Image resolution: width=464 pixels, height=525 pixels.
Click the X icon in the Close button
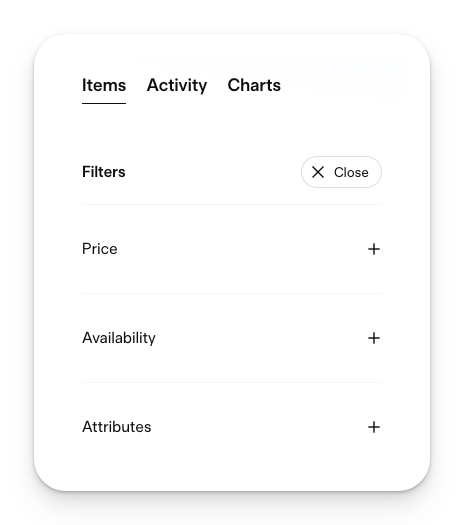318,172
